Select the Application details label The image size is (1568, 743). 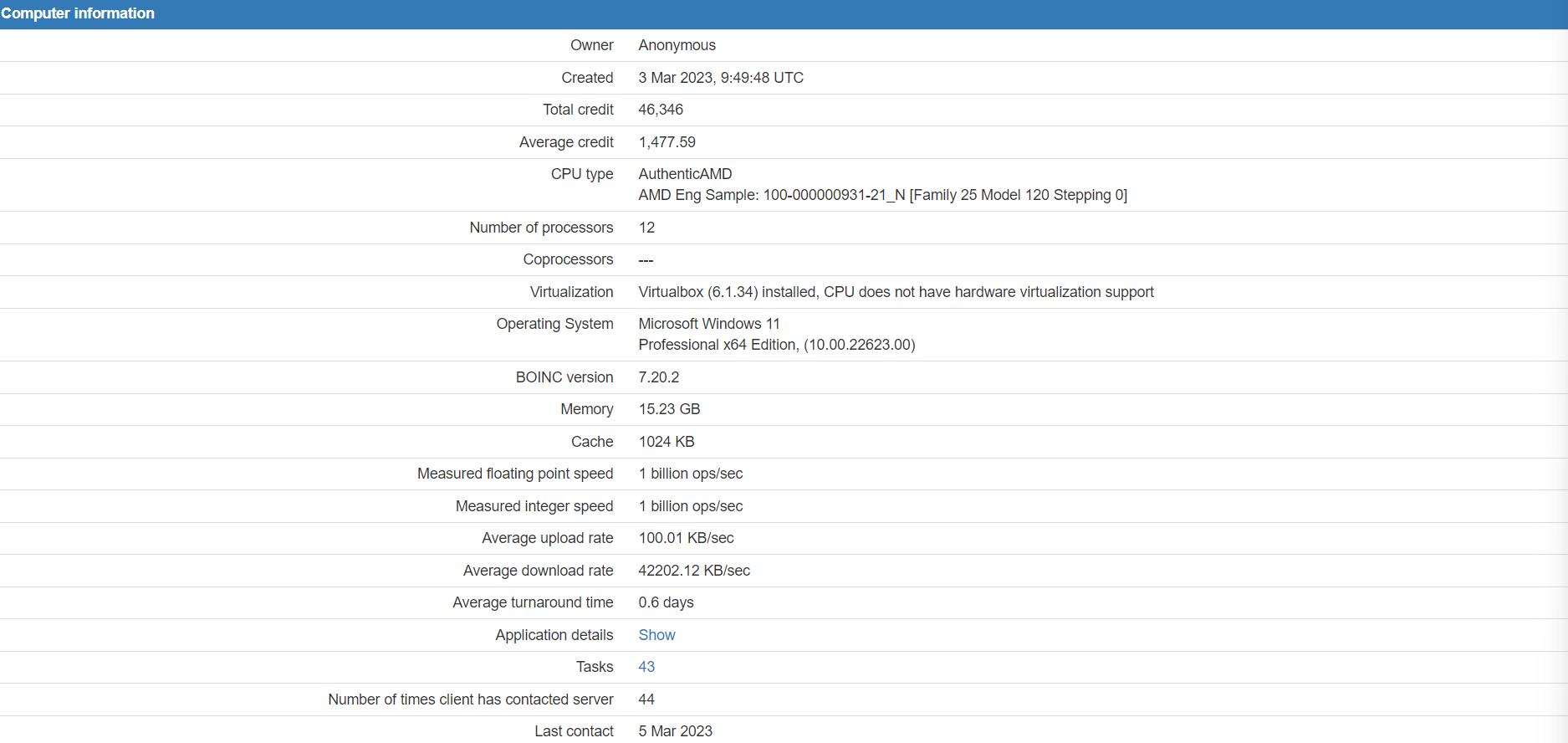(554, 635)
